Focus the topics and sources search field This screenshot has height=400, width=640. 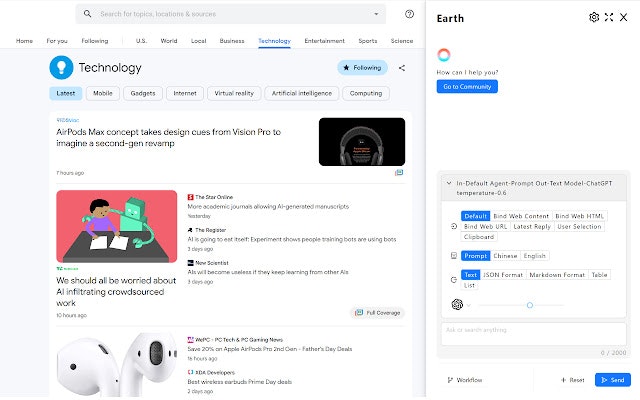pos(231,14)
